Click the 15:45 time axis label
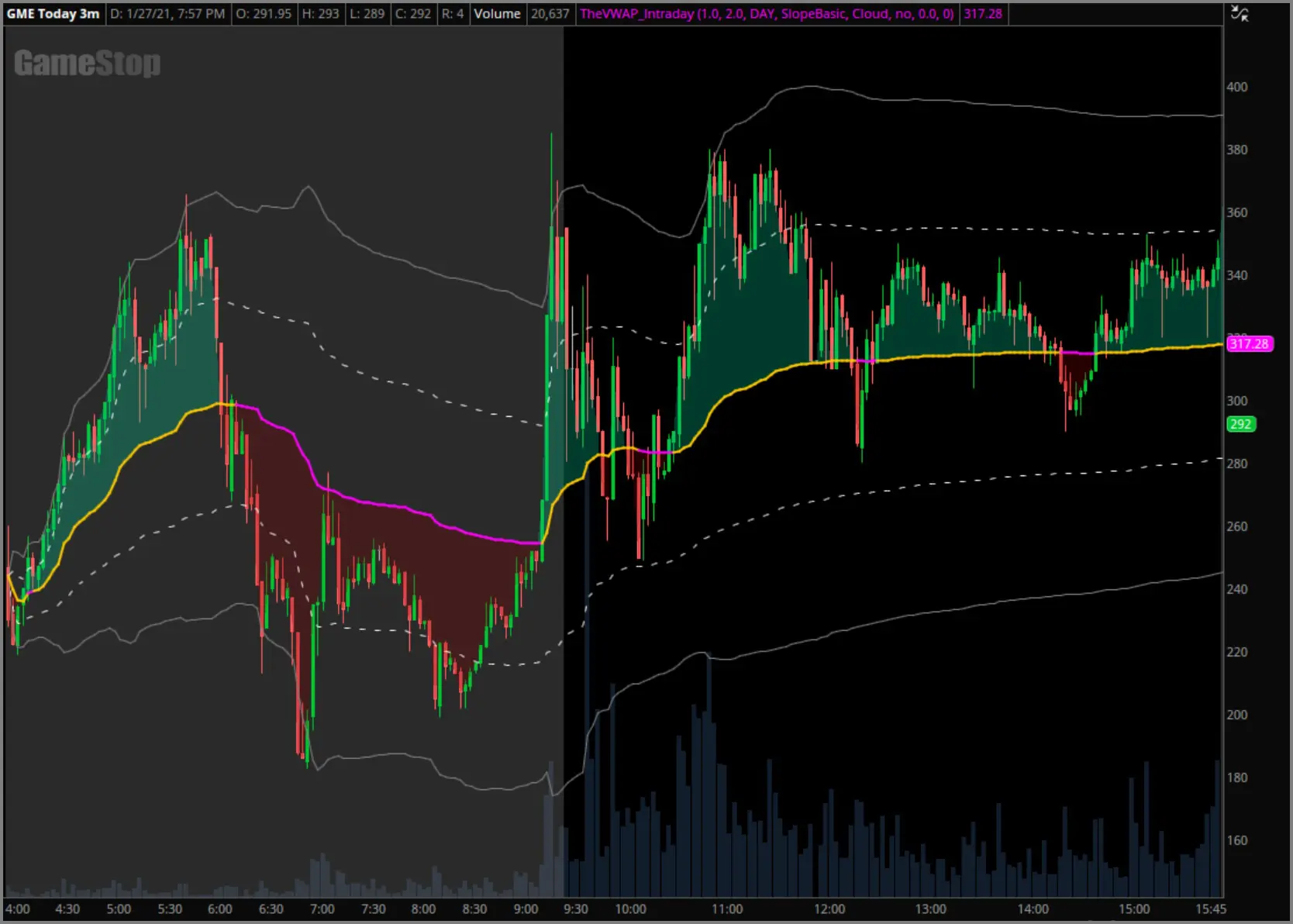The height and width of the screenshot is (924, 1293). (1210, 908)
